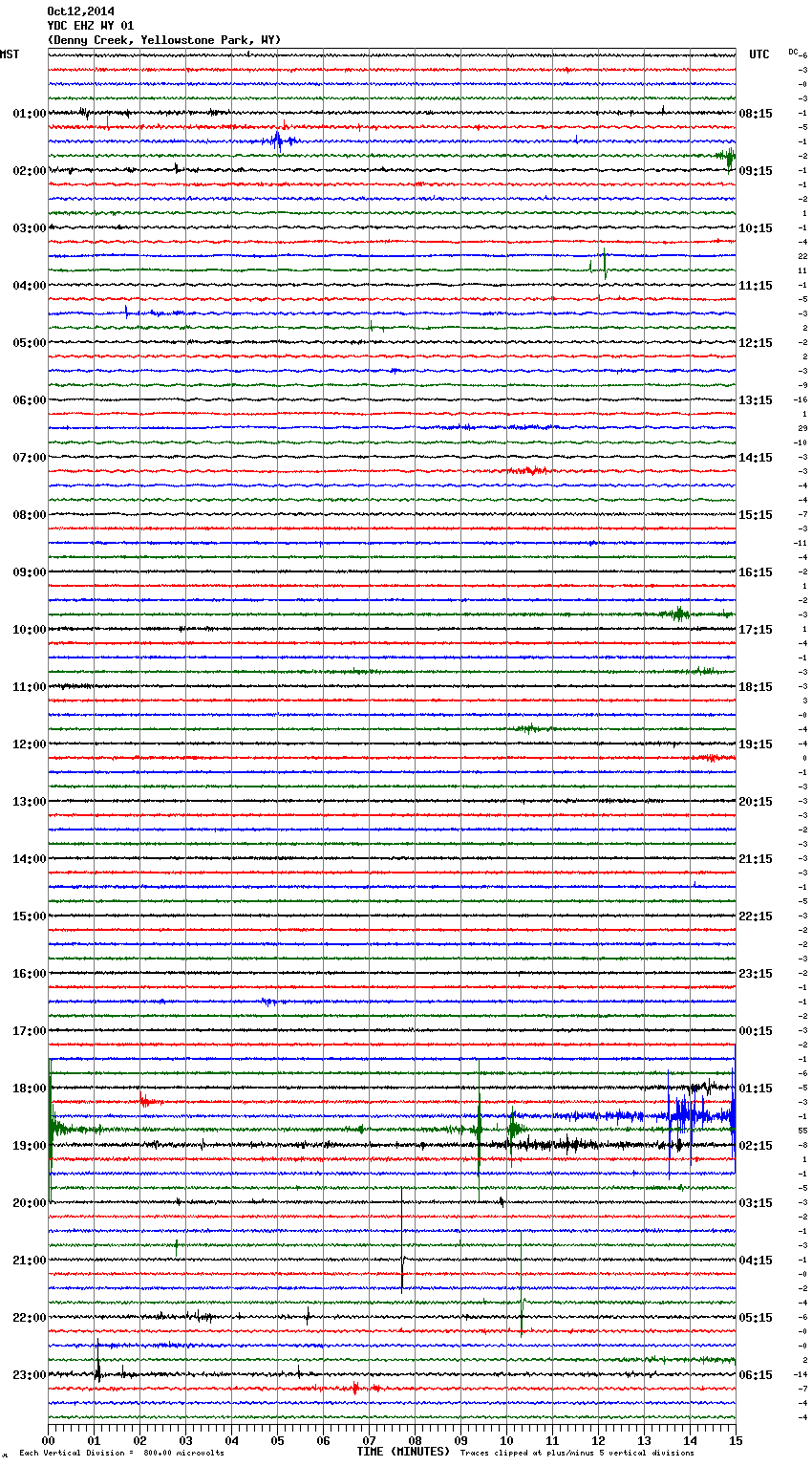Click the 12:15 UTC time label
812x1466 pixels.
tap(756, 343)
